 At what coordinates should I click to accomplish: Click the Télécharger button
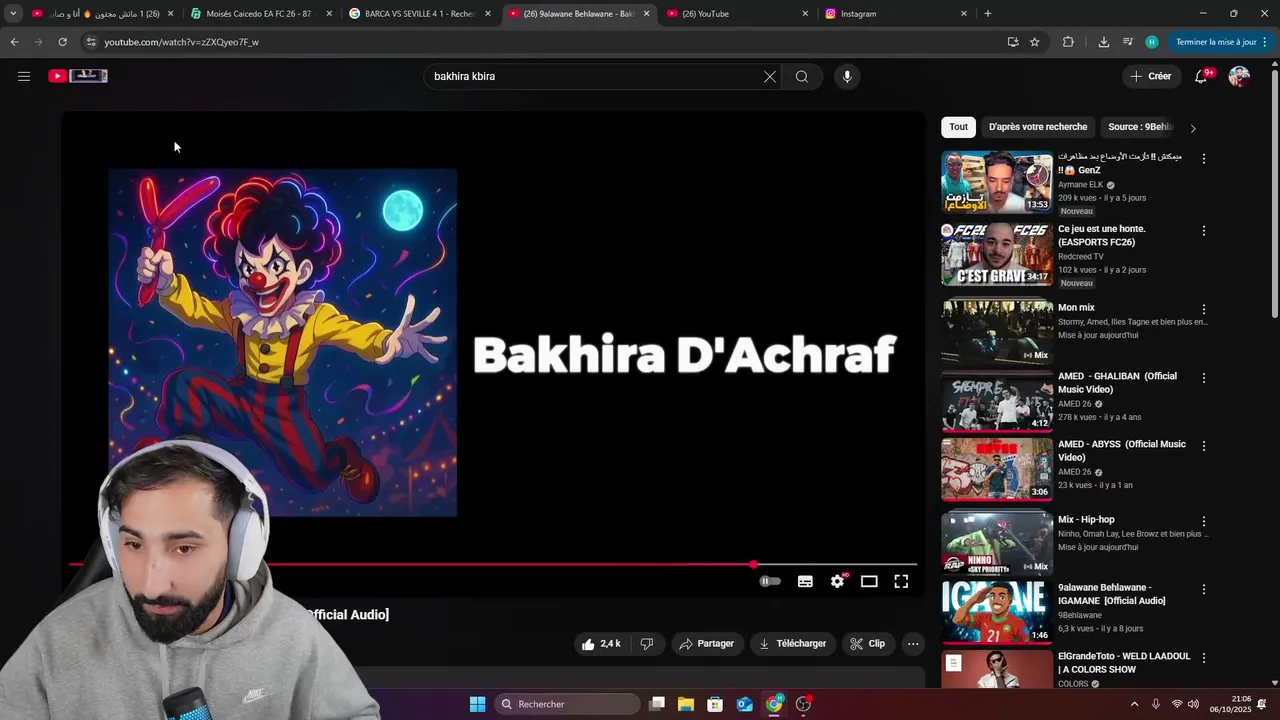[792, 644]
